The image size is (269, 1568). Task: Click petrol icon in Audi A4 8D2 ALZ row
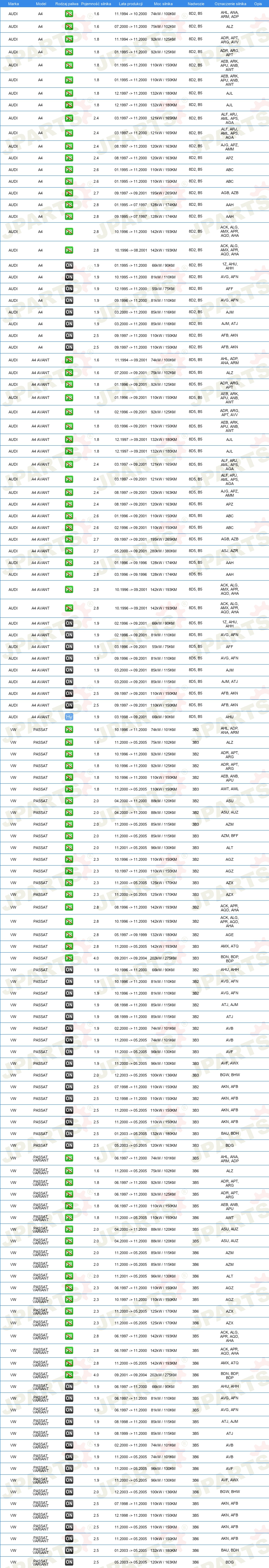tap(69, 27)
